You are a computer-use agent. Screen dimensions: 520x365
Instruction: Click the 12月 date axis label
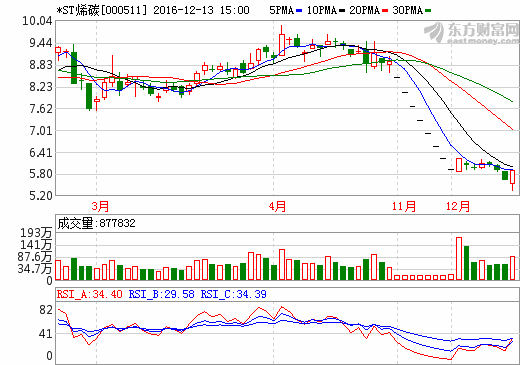(458, 206)
